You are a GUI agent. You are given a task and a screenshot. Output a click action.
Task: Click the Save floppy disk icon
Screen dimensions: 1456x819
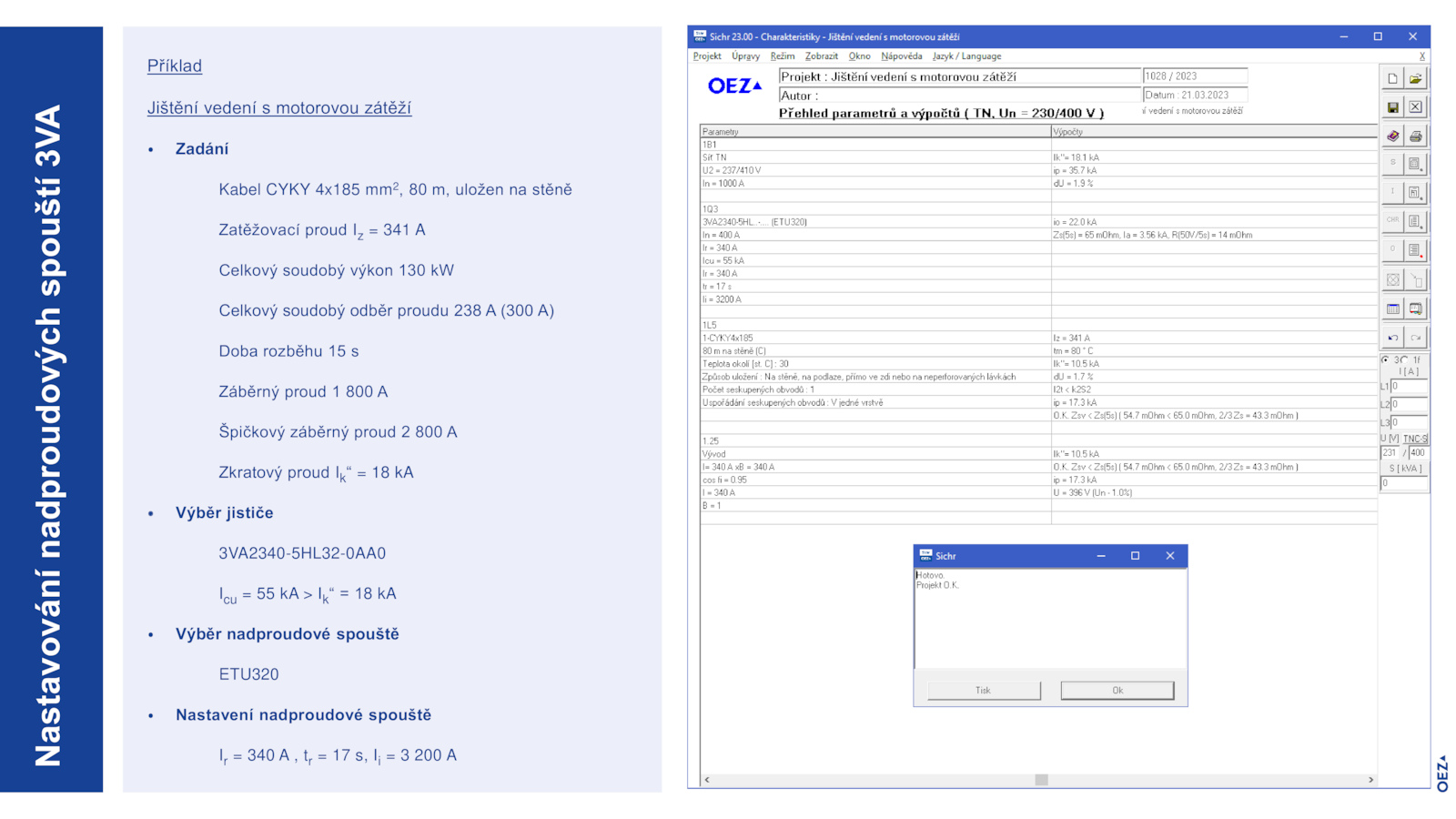point(1392,107)
